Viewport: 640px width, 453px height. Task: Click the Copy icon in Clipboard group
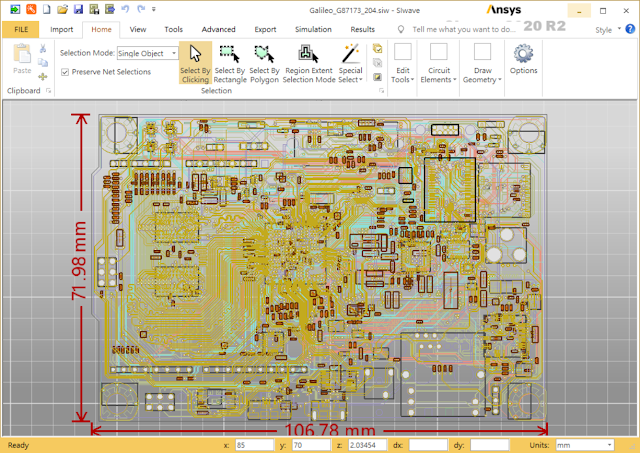43,62
